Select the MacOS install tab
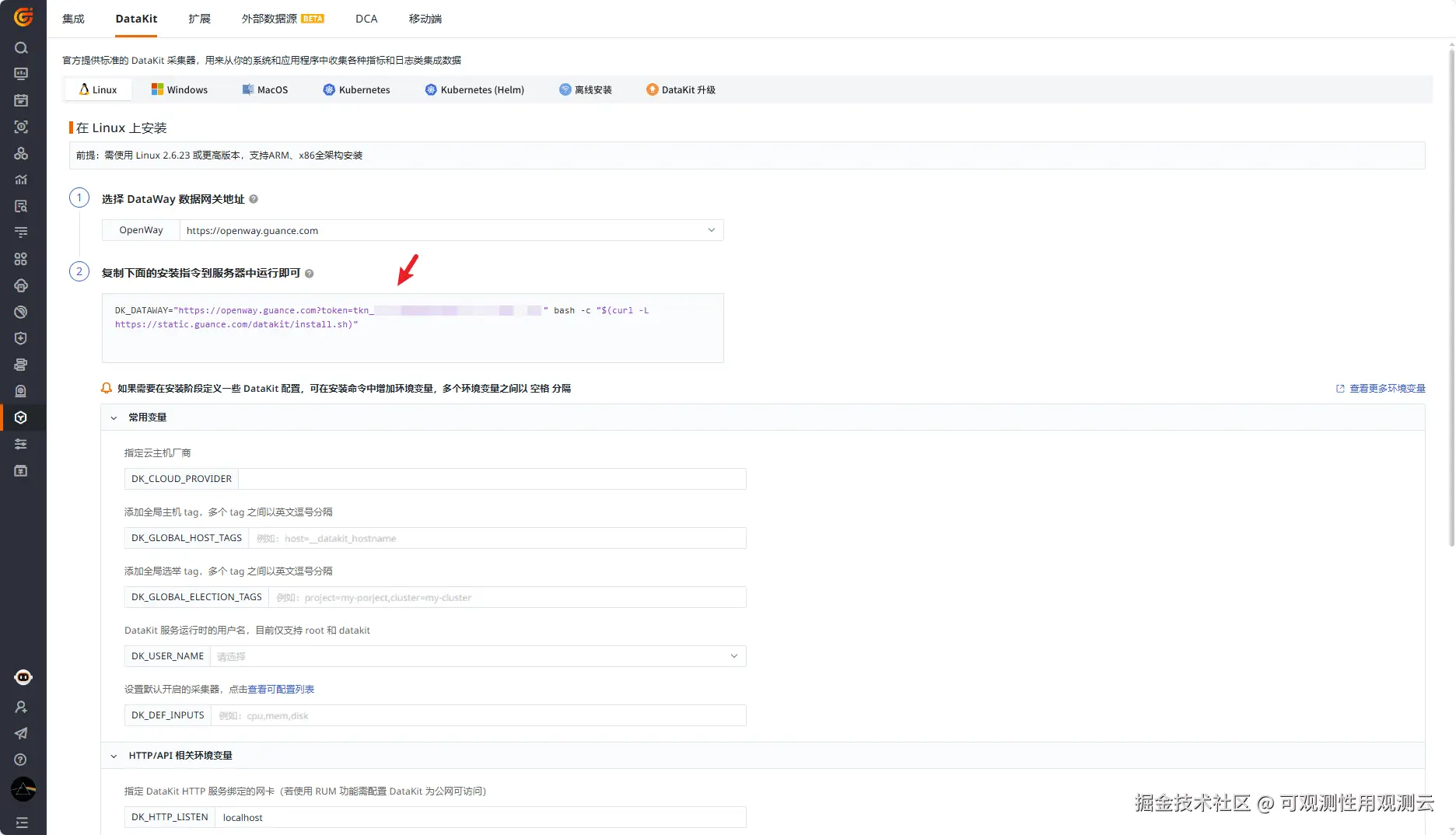The width and height of the screenshot is (1456, 835). (x=265, y=89)
